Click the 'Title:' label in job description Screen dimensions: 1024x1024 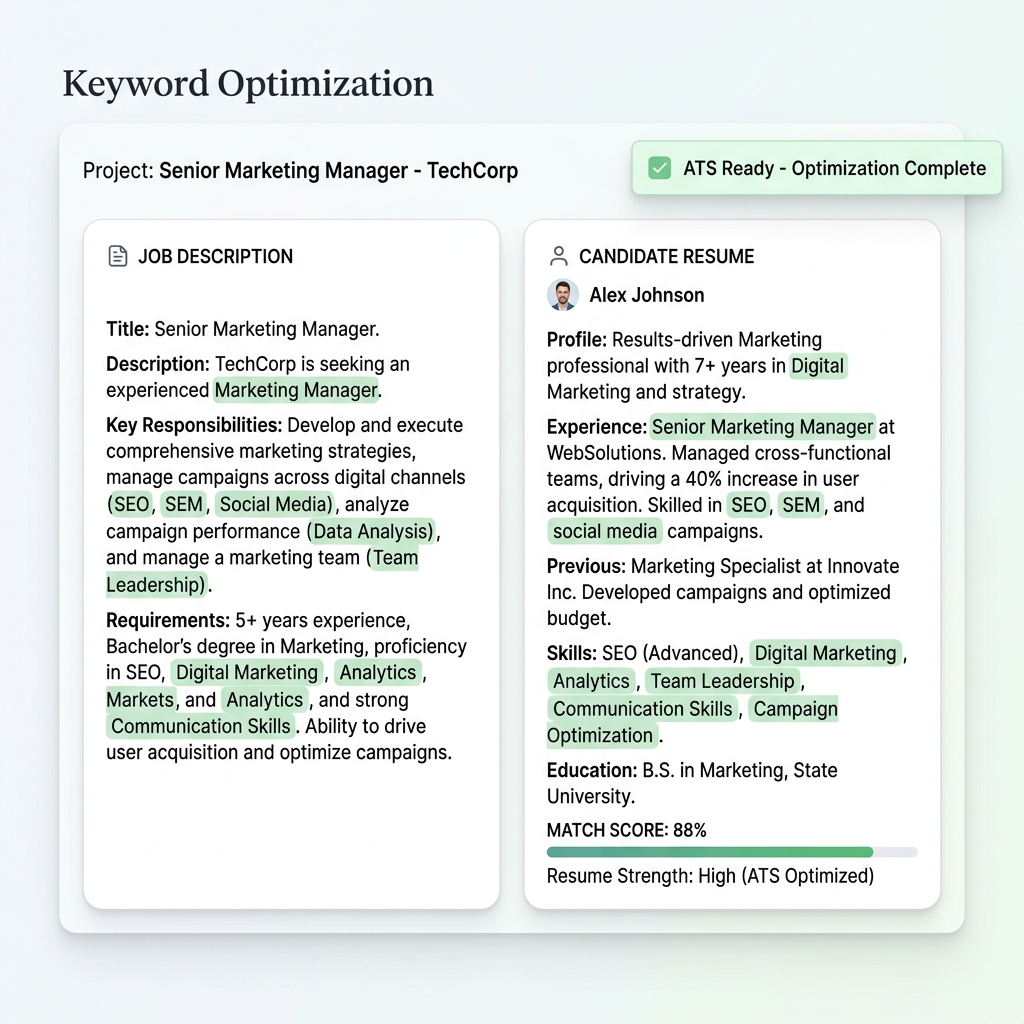(128, 329)
